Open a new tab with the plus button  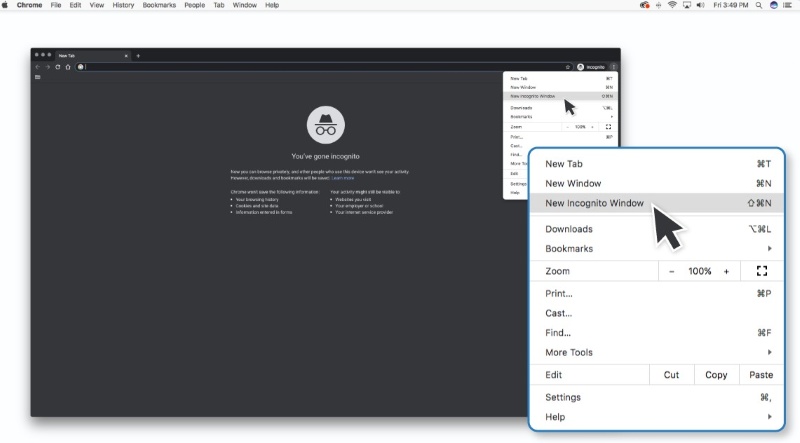point(138,55)
